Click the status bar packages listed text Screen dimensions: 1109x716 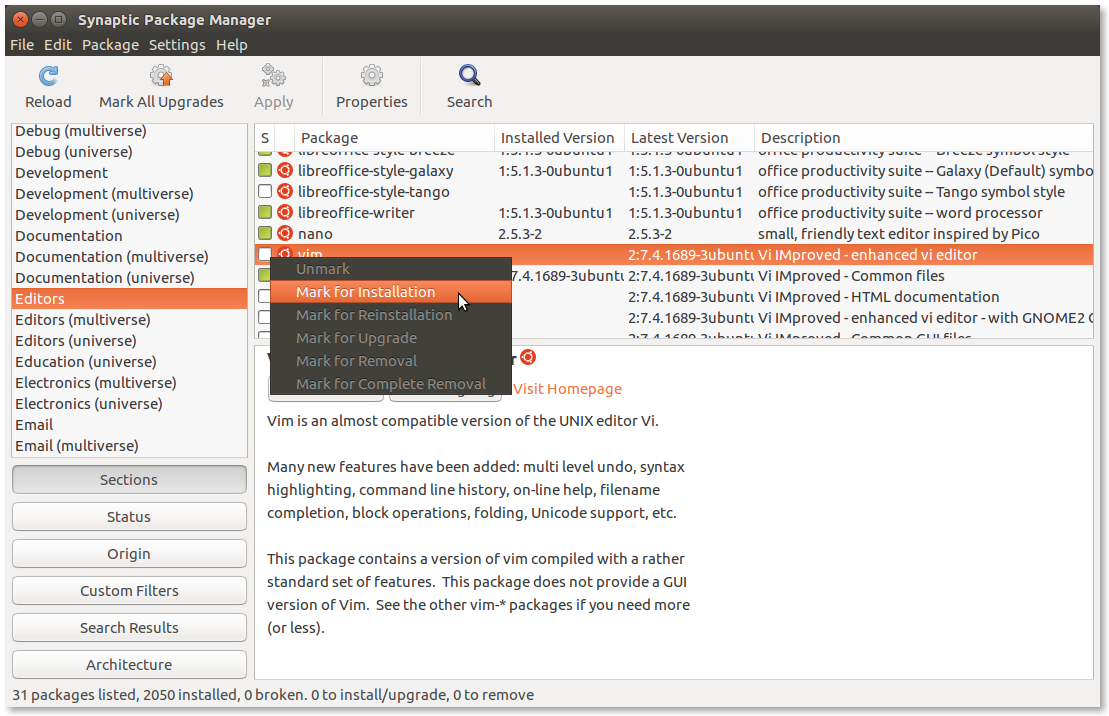tap(273, 695)
